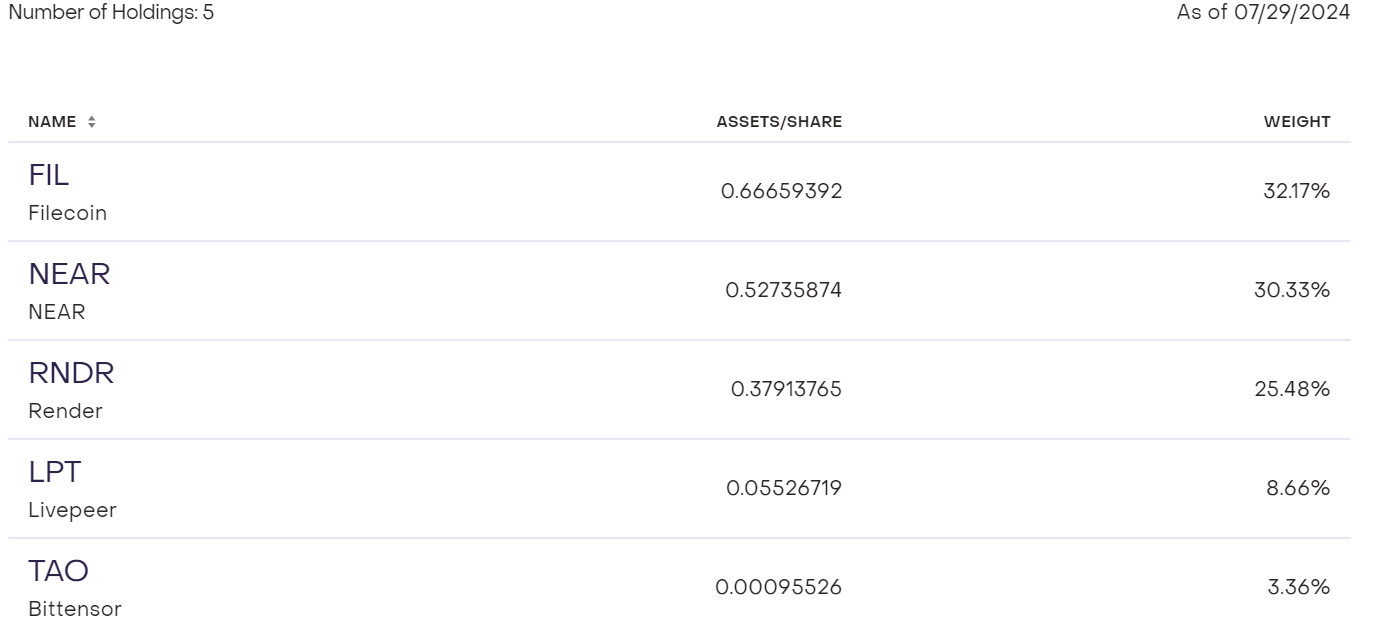1374x624 pixels.
Task: Open the Render holding name
Action: coord(65,411)
